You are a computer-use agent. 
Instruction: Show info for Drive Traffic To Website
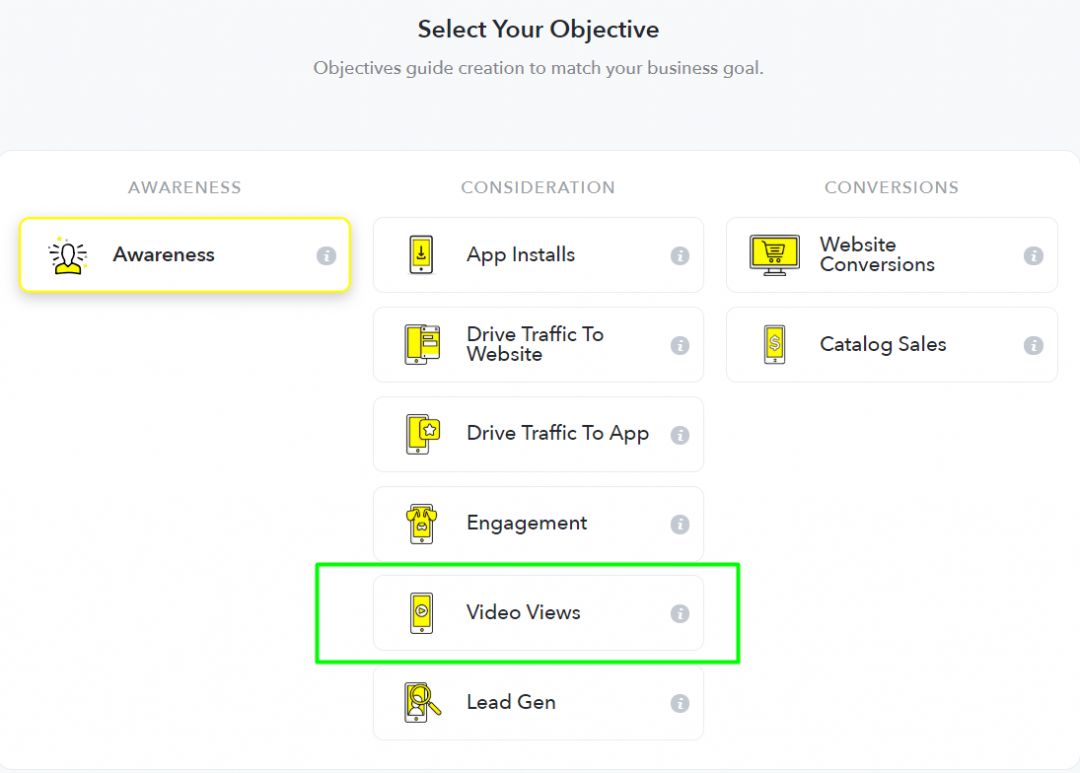coord(680,345)
